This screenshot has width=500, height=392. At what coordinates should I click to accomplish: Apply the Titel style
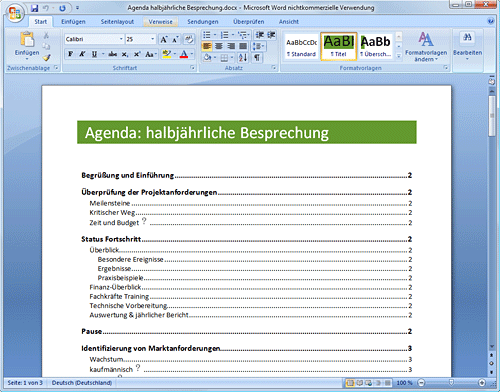339,47
